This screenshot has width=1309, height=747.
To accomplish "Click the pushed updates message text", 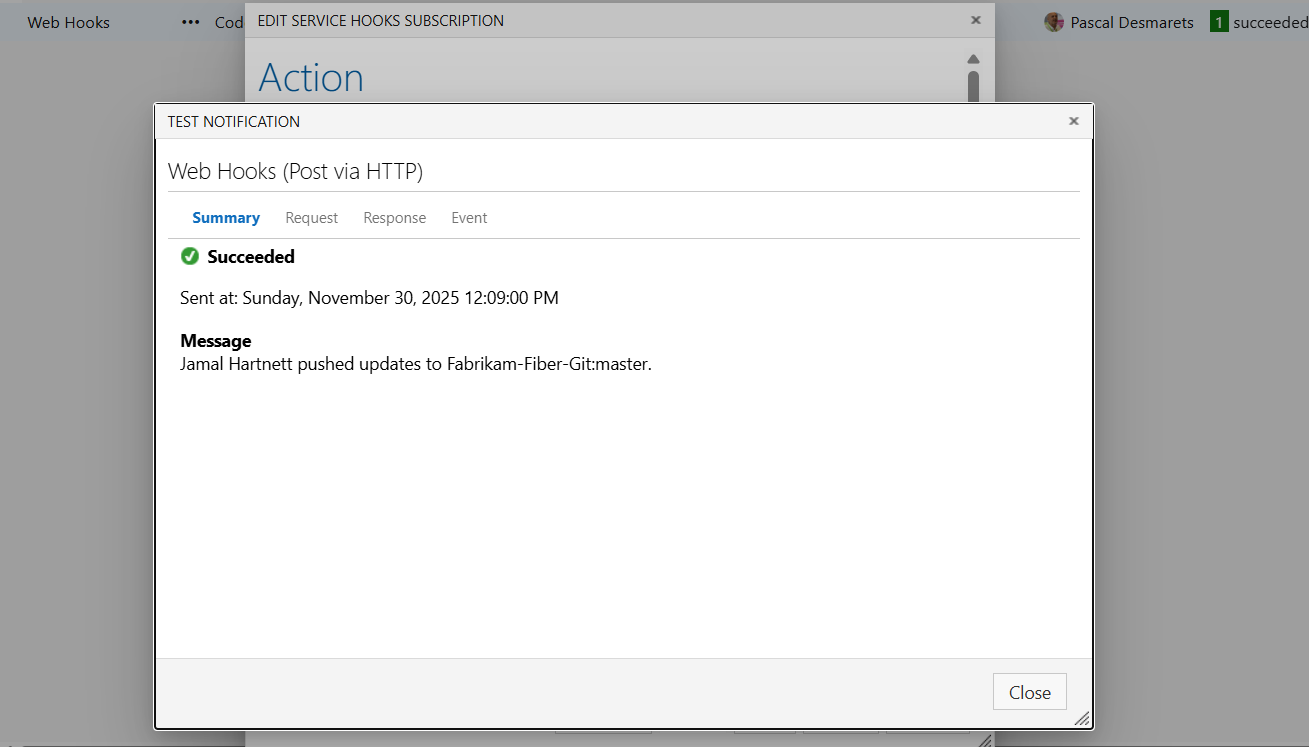I will [x=416, y=364].
